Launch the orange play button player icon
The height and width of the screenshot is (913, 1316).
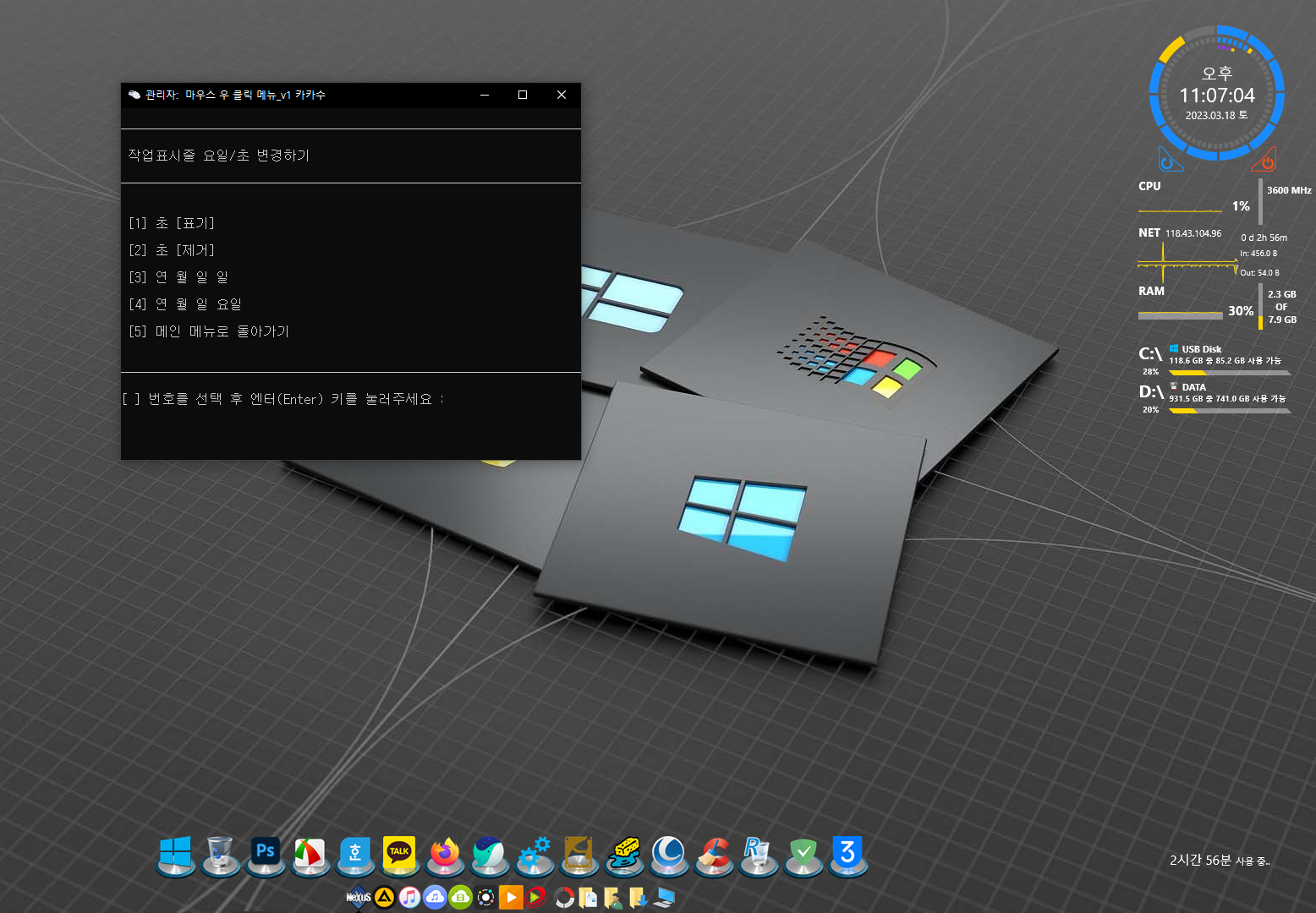click(x=511, y=897)
